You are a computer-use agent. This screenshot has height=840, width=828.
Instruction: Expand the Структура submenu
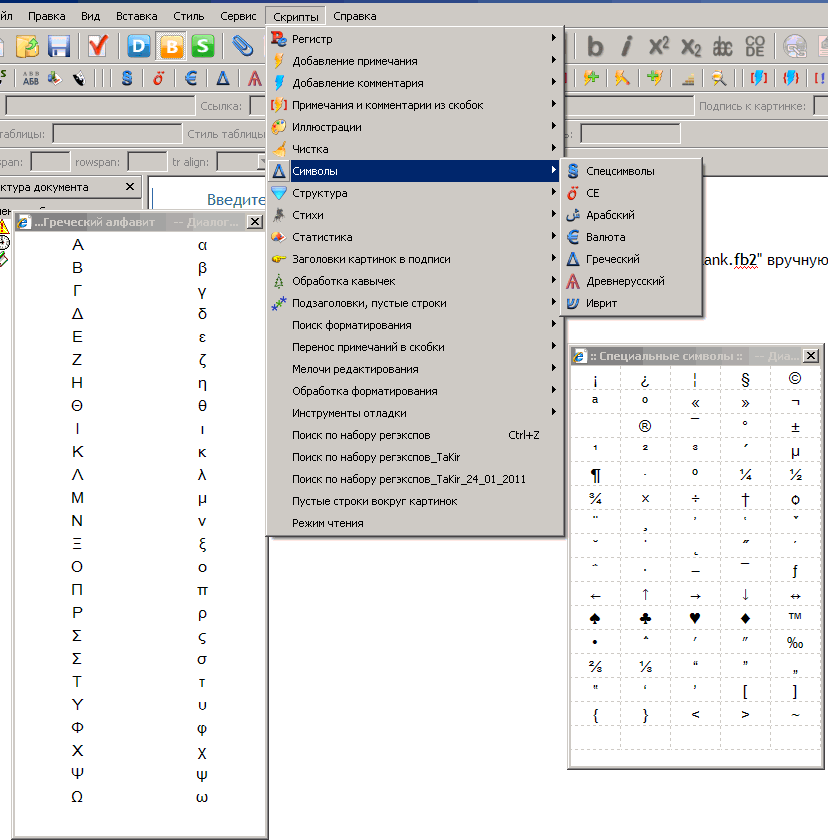pyautogui.click(x=350, y=193)
